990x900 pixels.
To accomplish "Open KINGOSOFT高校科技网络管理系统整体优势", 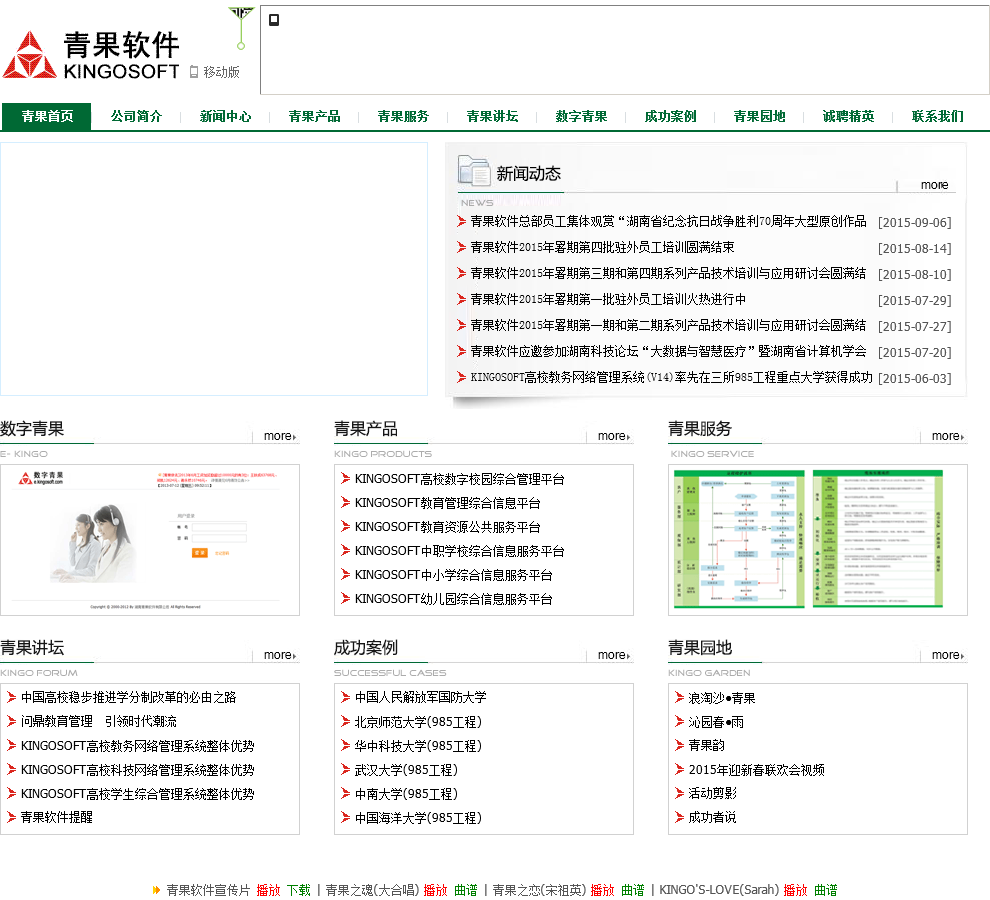I will [x=138, y=770].
